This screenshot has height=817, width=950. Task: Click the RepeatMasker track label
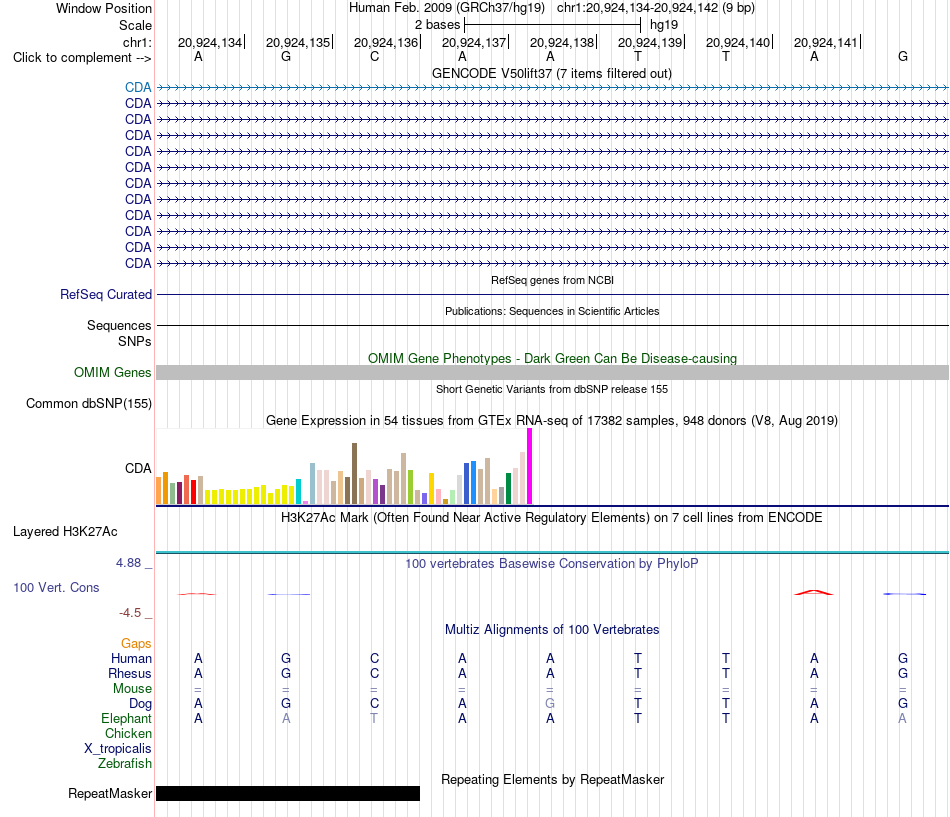point(110,793)
